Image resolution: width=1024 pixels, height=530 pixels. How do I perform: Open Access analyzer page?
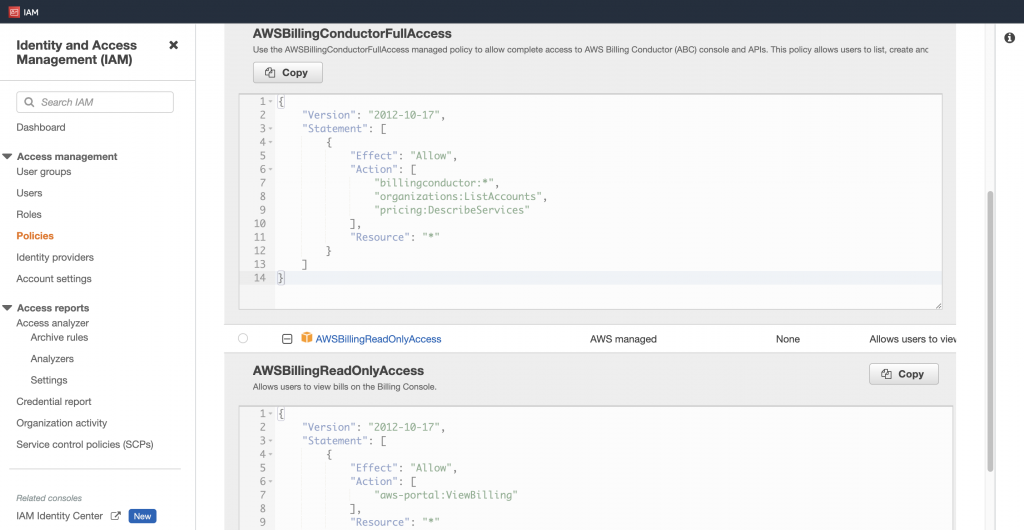[52, 323]
